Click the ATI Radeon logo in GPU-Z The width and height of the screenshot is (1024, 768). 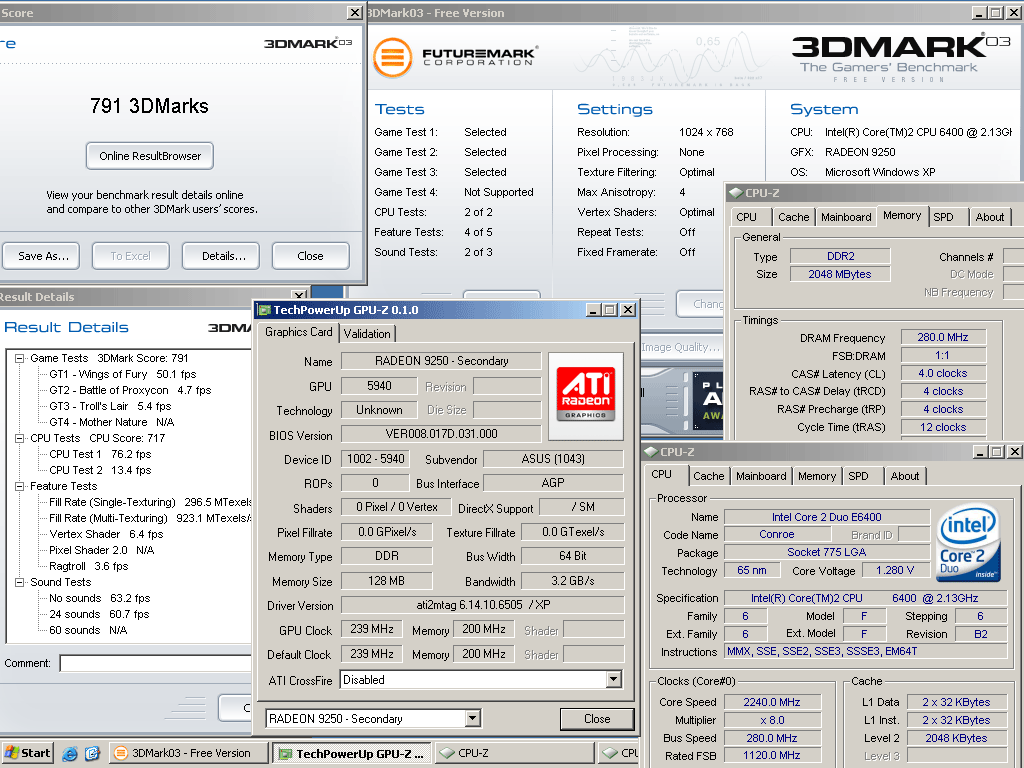pos(586,394)
